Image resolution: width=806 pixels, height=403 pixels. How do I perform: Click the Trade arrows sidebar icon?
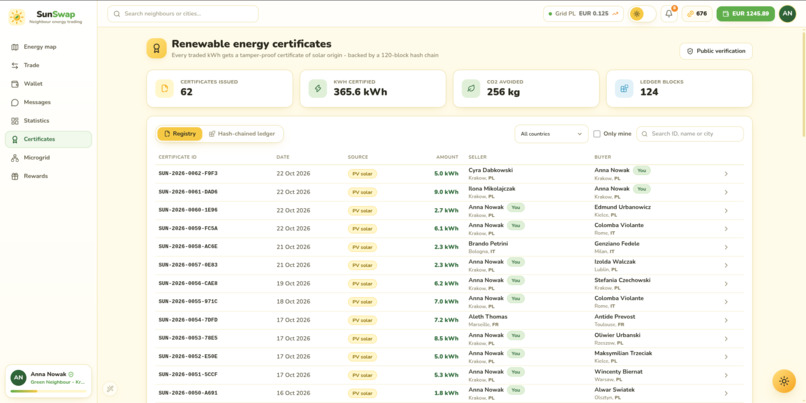click(15, 65)
